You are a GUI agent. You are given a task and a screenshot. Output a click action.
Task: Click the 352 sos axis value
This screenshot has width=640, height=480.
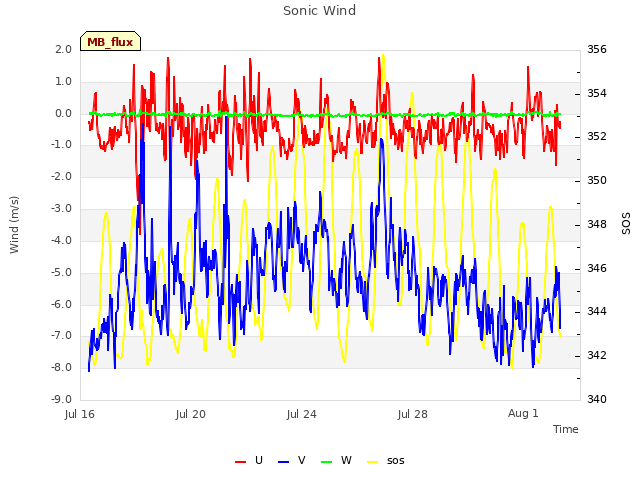(597, 136)
